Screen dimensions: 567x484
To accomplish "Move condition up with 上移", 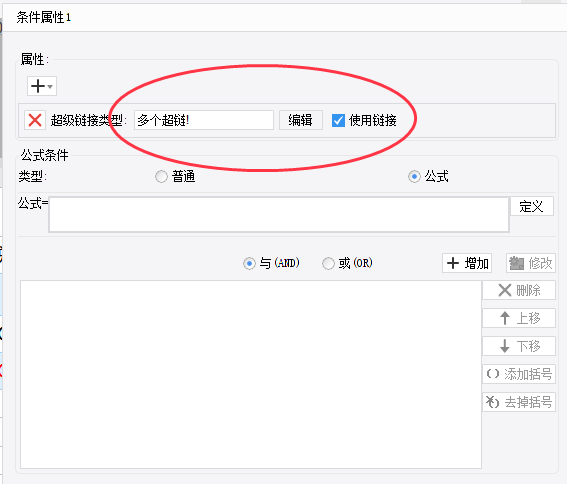I will pyautogui.click(x=519, y=318).
